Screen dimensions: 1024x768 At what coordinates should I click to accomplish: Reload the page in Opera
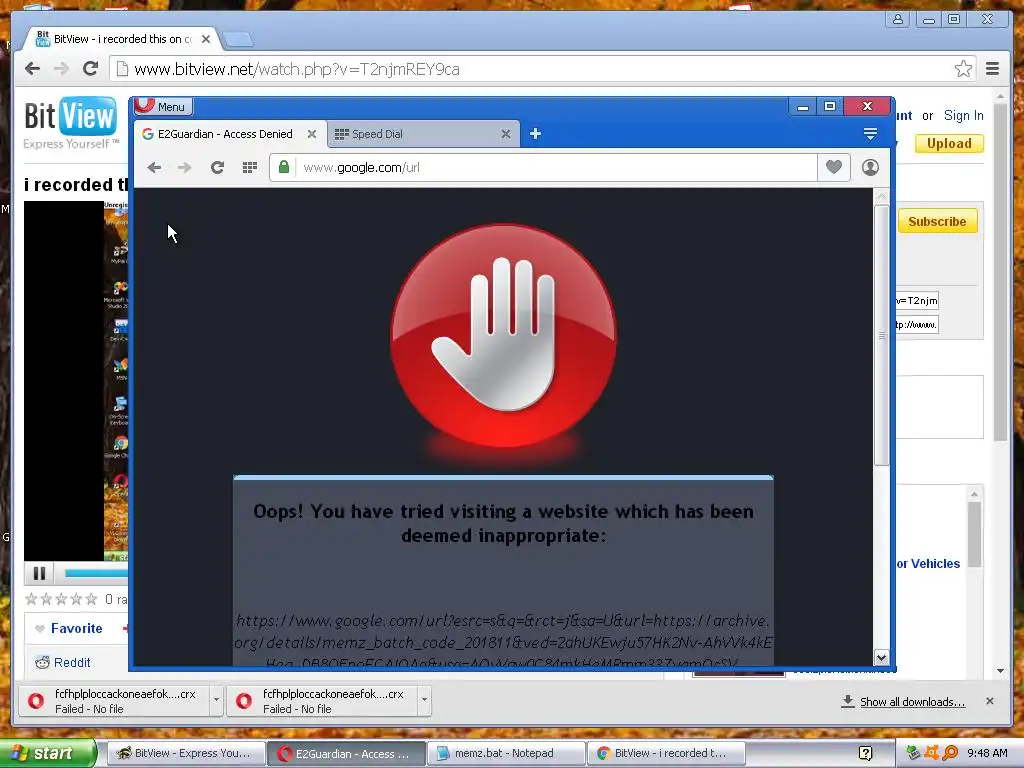pyautogui.click(x=217, y=168)
